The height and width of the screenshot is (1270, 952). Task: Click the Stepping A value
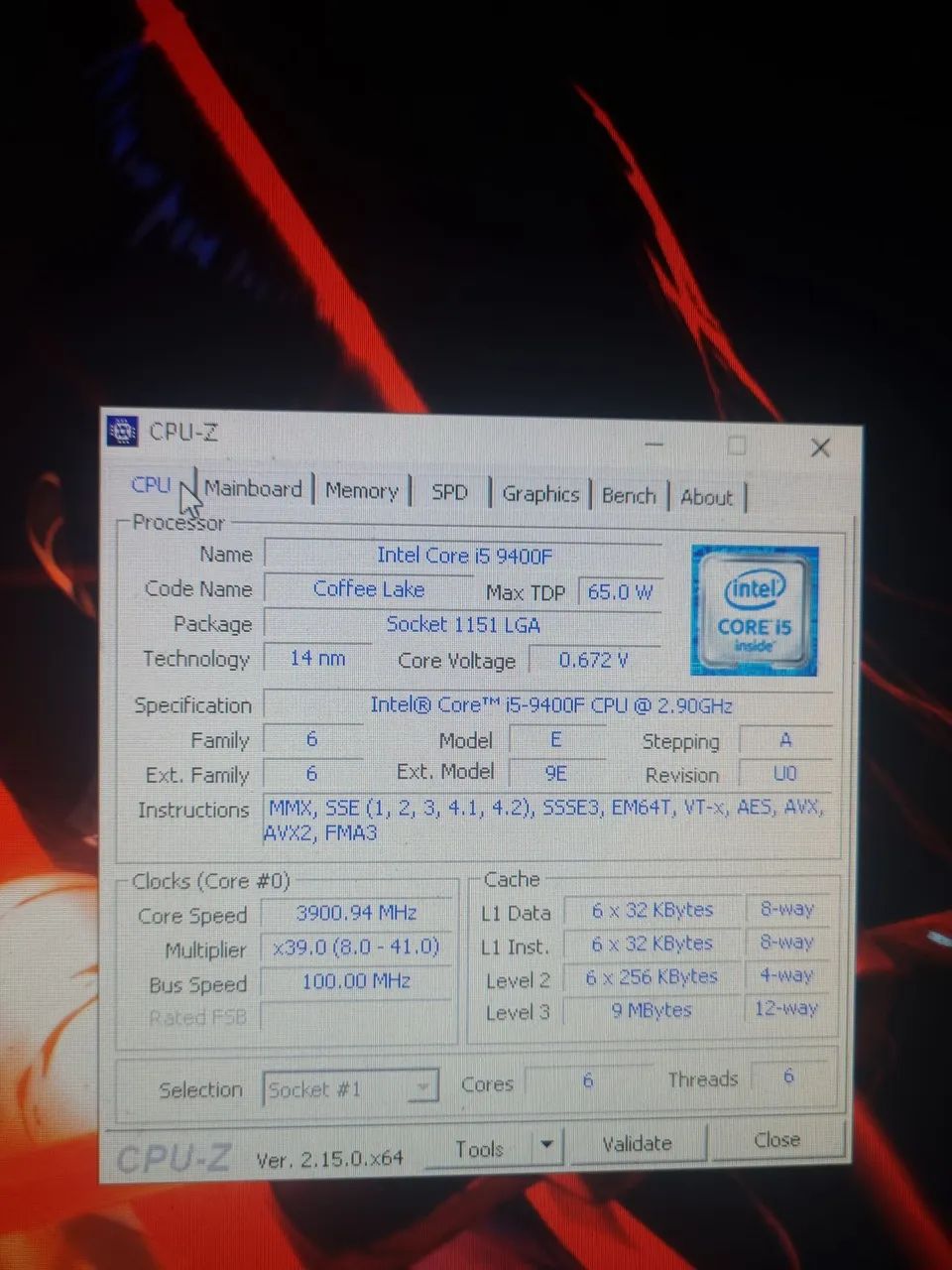pos(784,740)
